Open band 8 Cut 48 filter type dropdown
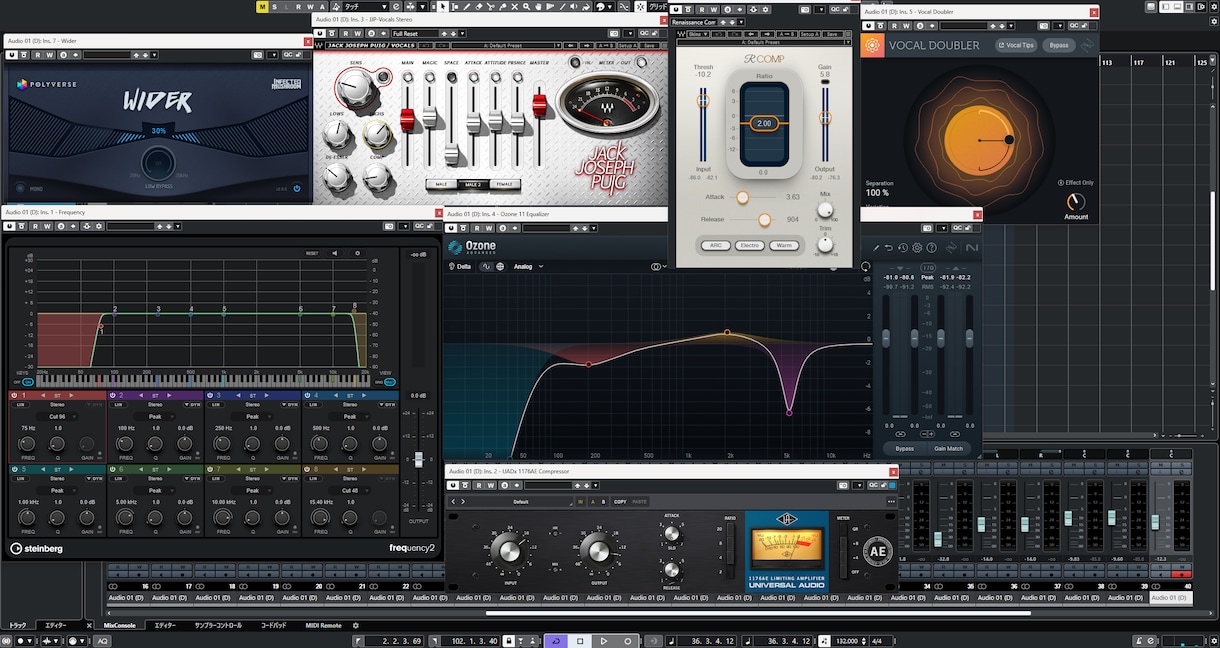1220x648 pixels. point(351,491)
